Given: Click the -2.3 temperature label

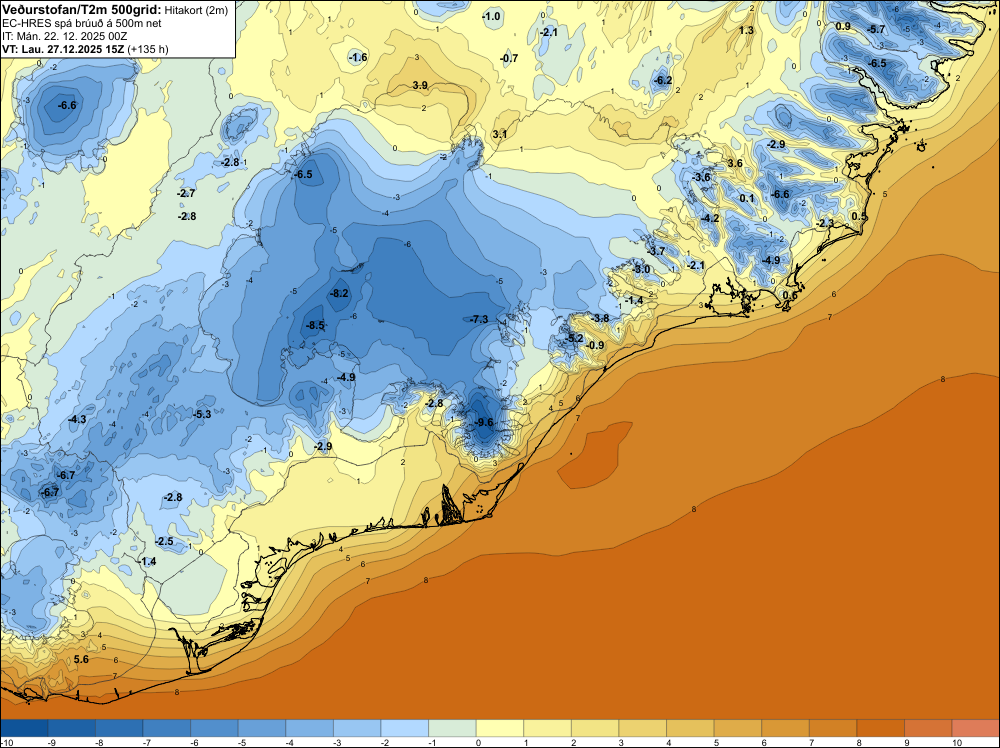Looking at the screenshot, I should pos(825,223).
